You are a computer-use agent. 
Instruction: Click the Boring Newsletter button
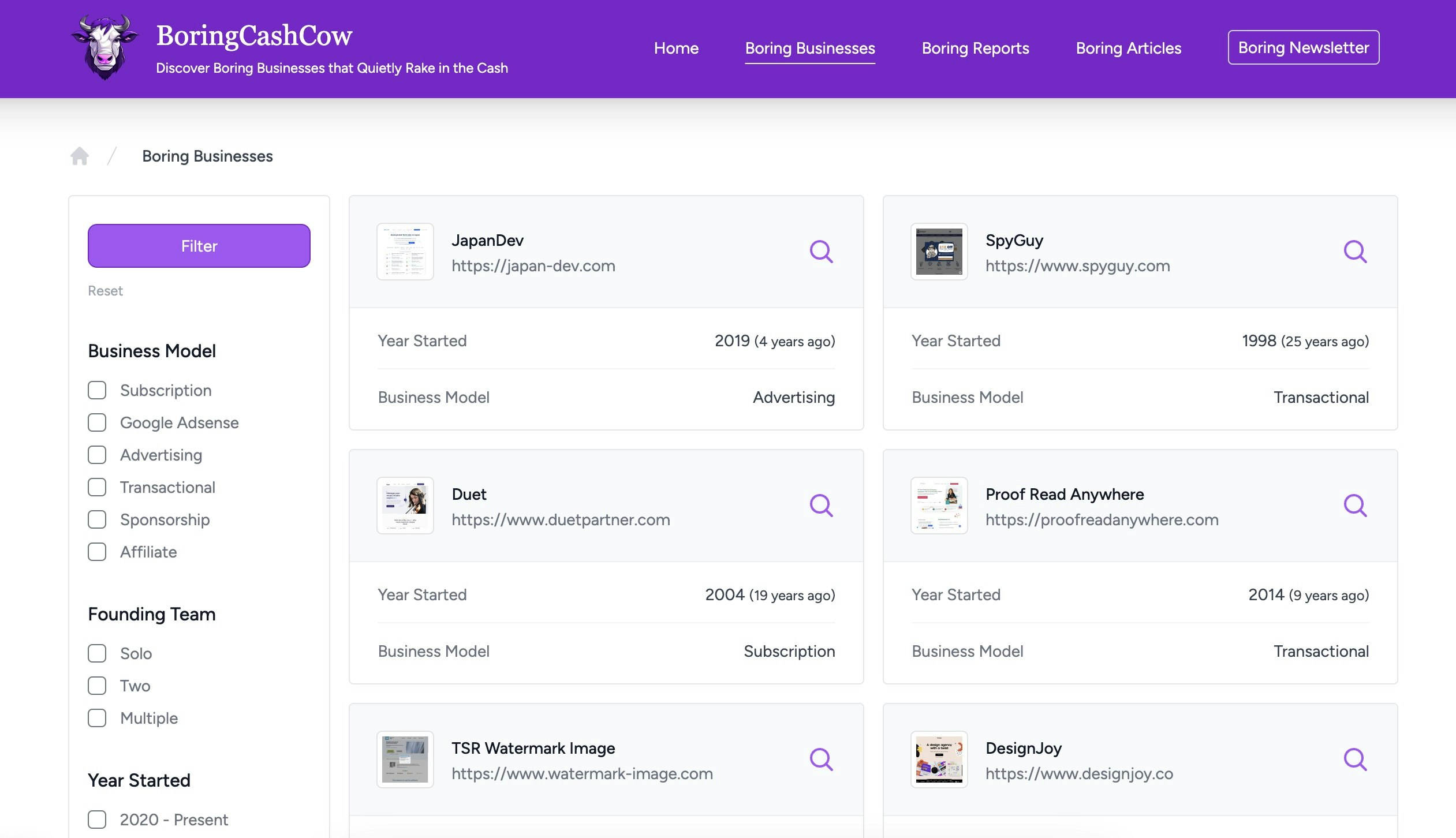1303,47
